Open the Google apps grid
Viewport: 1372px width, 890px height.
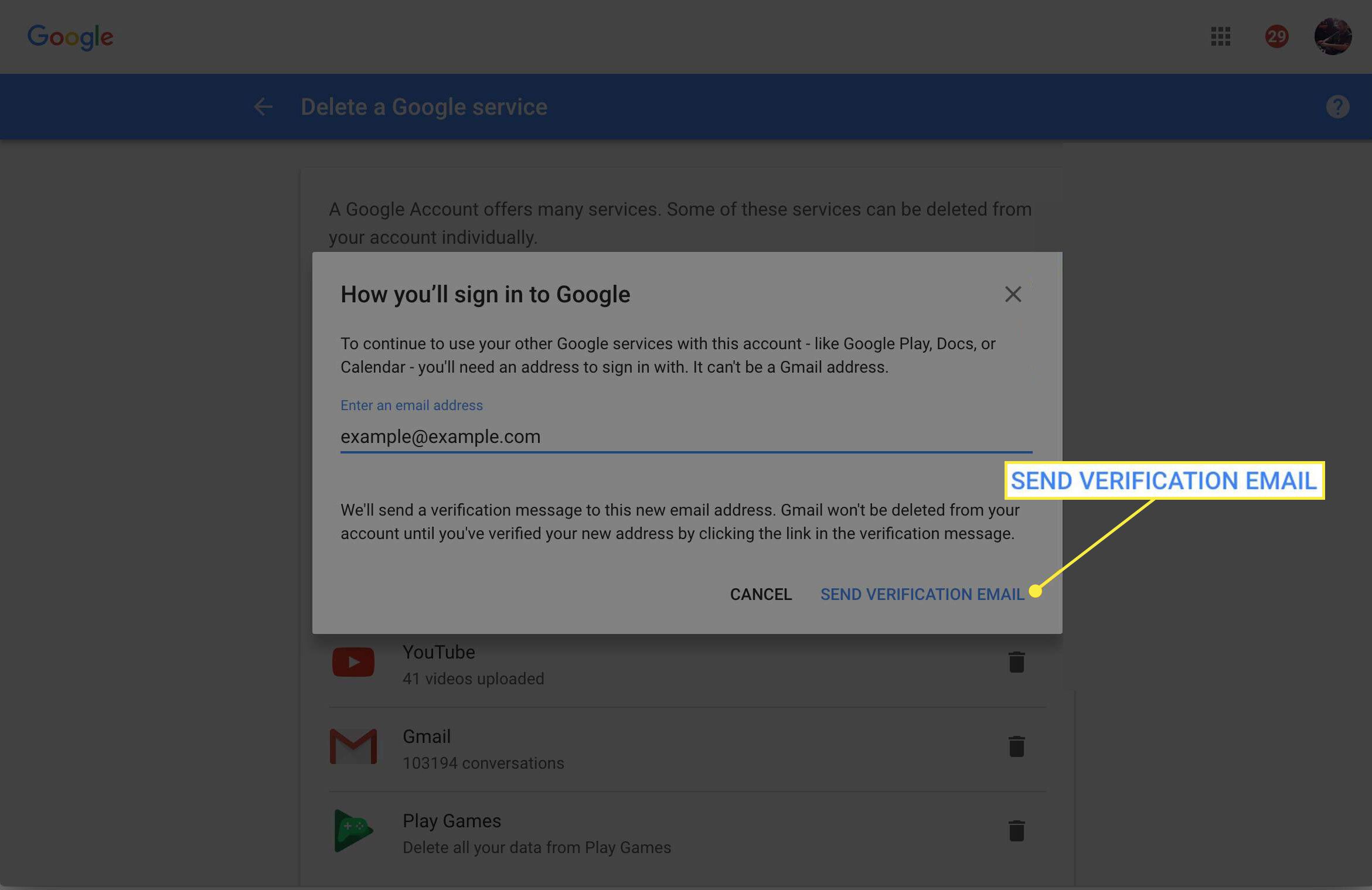1220,36
